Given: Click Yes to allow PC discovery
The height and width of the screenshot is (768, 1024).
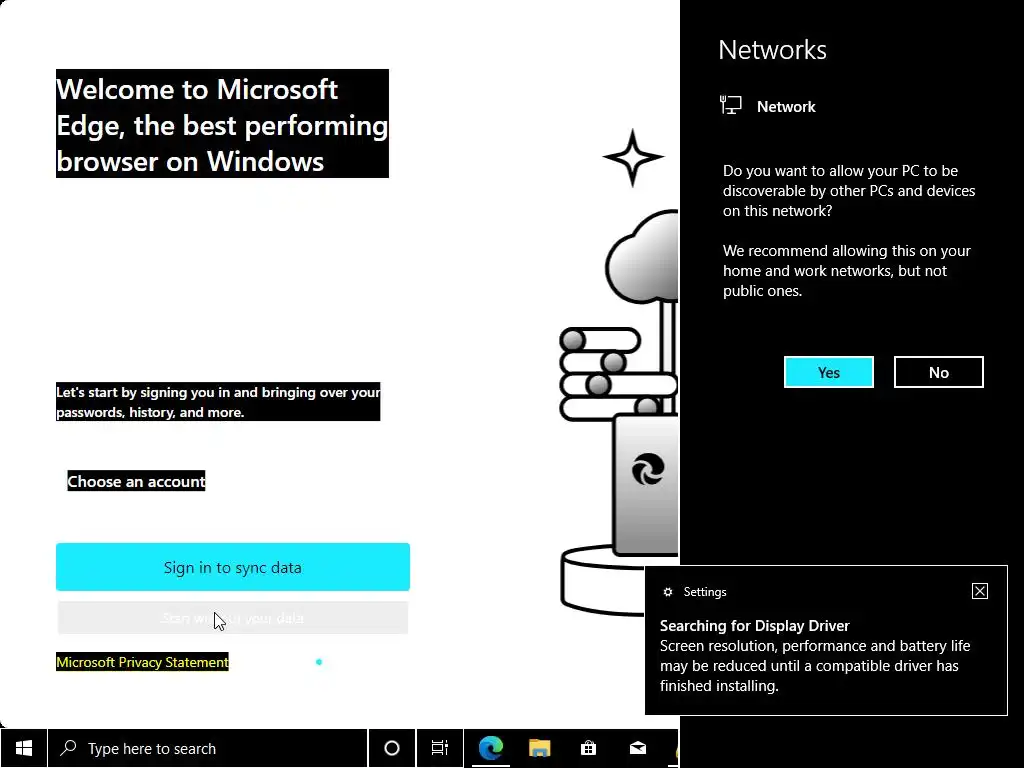Looking at the screenshot, I should tap(829, 372).
